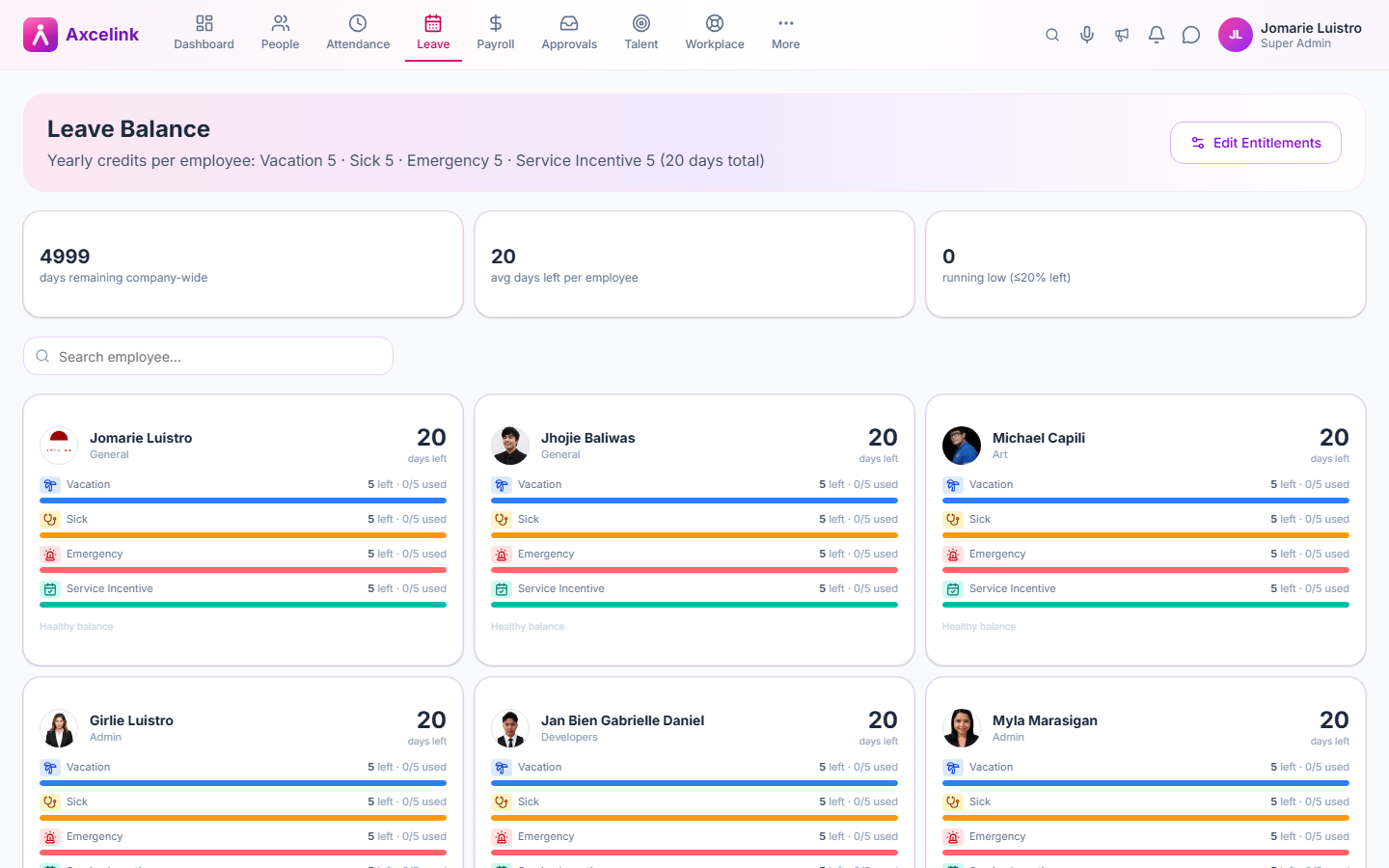This screenshot has height=868, width=1389.
Task: Click Sick icon on Girlie Luistro's card
Action: (x=50, y=802)
